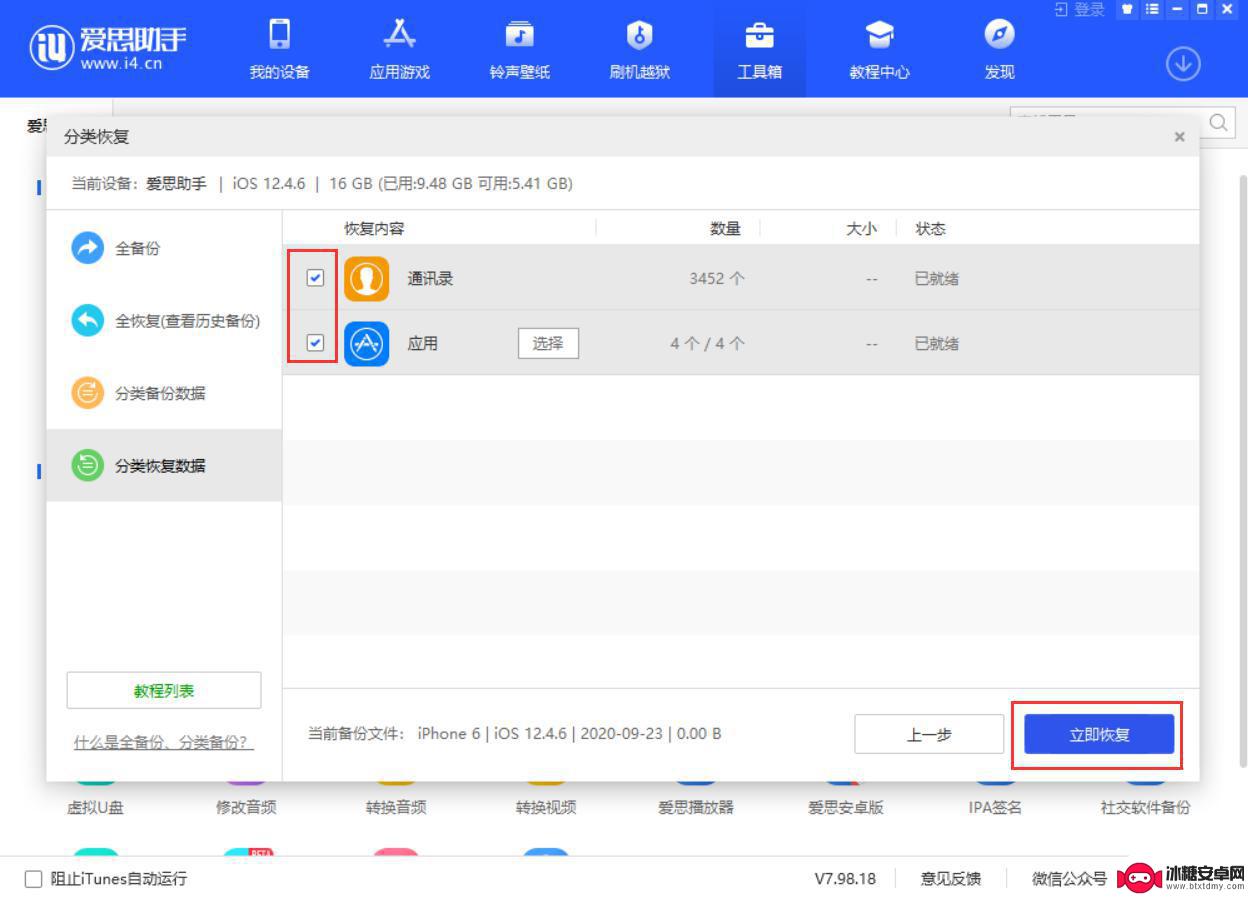Open IPA签名 tool
The width and height of the screenshot is (1248, 899).
coord(995,807)
